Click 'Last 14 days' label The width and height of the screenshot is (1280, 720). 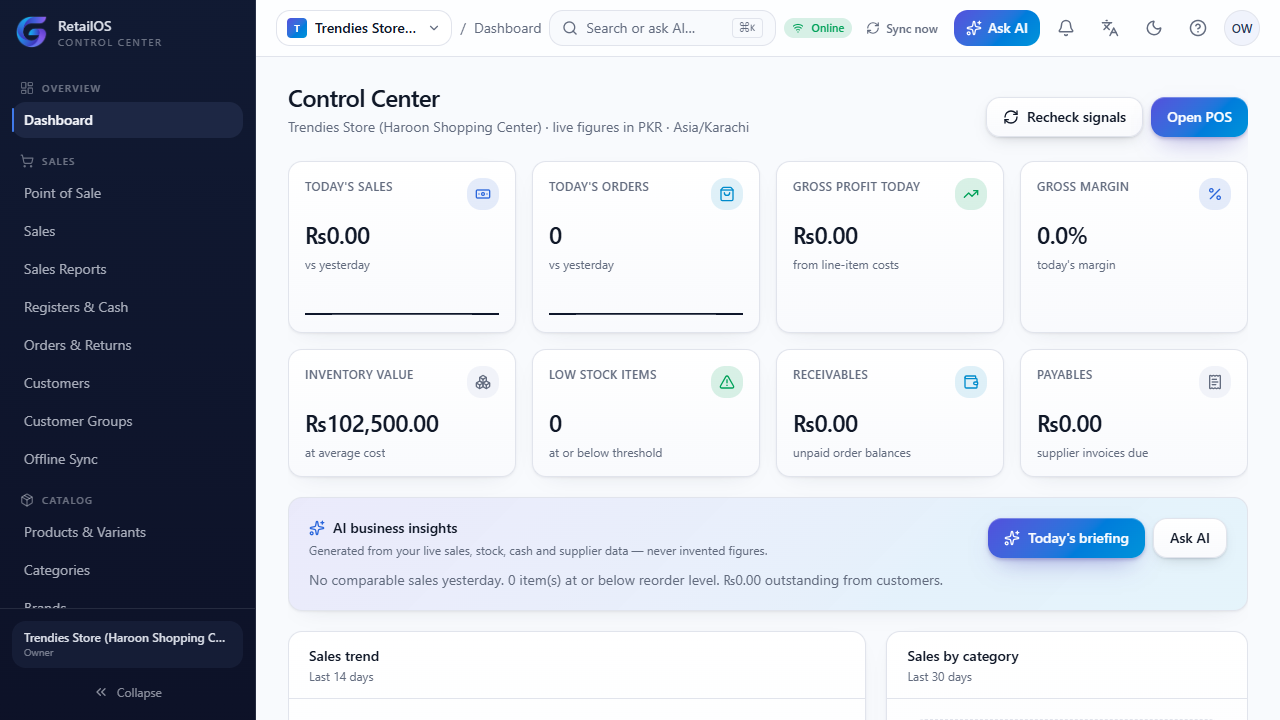pos(341,677)
